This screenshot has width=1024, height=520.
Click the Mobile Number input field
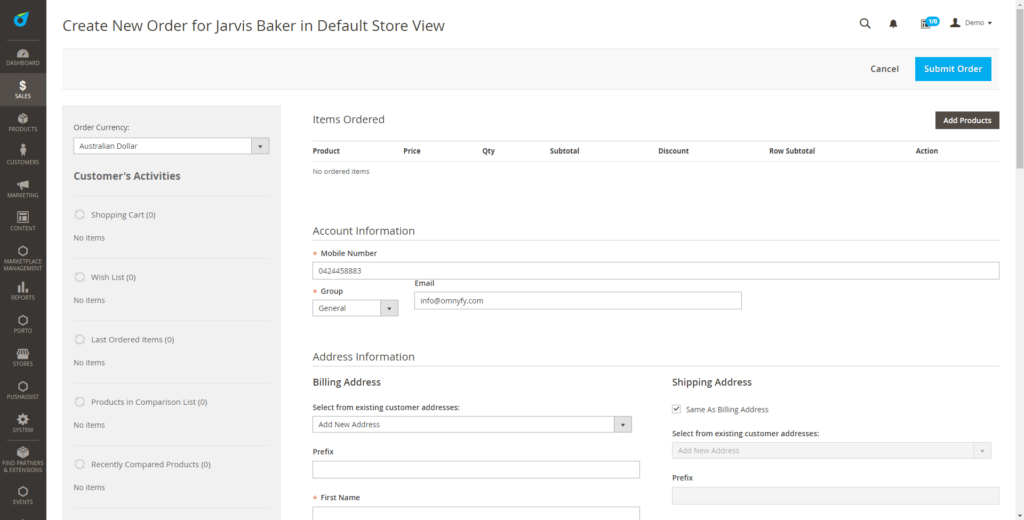pyautogui.click(x=655, y=271)
